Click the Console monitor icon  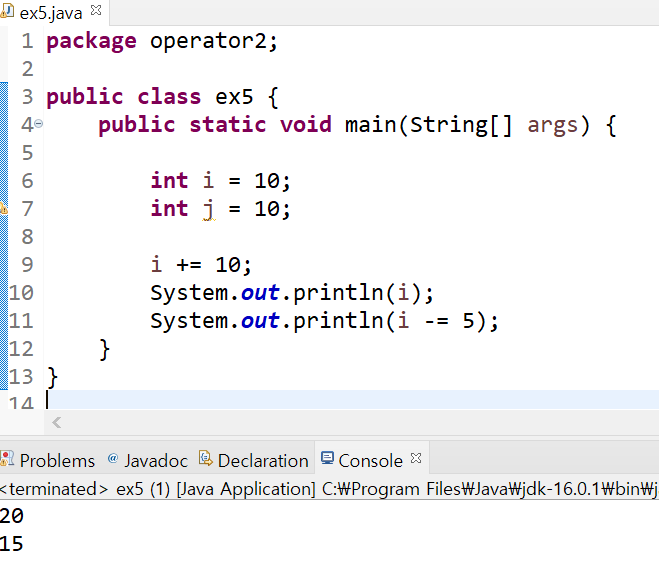[327, 458]
